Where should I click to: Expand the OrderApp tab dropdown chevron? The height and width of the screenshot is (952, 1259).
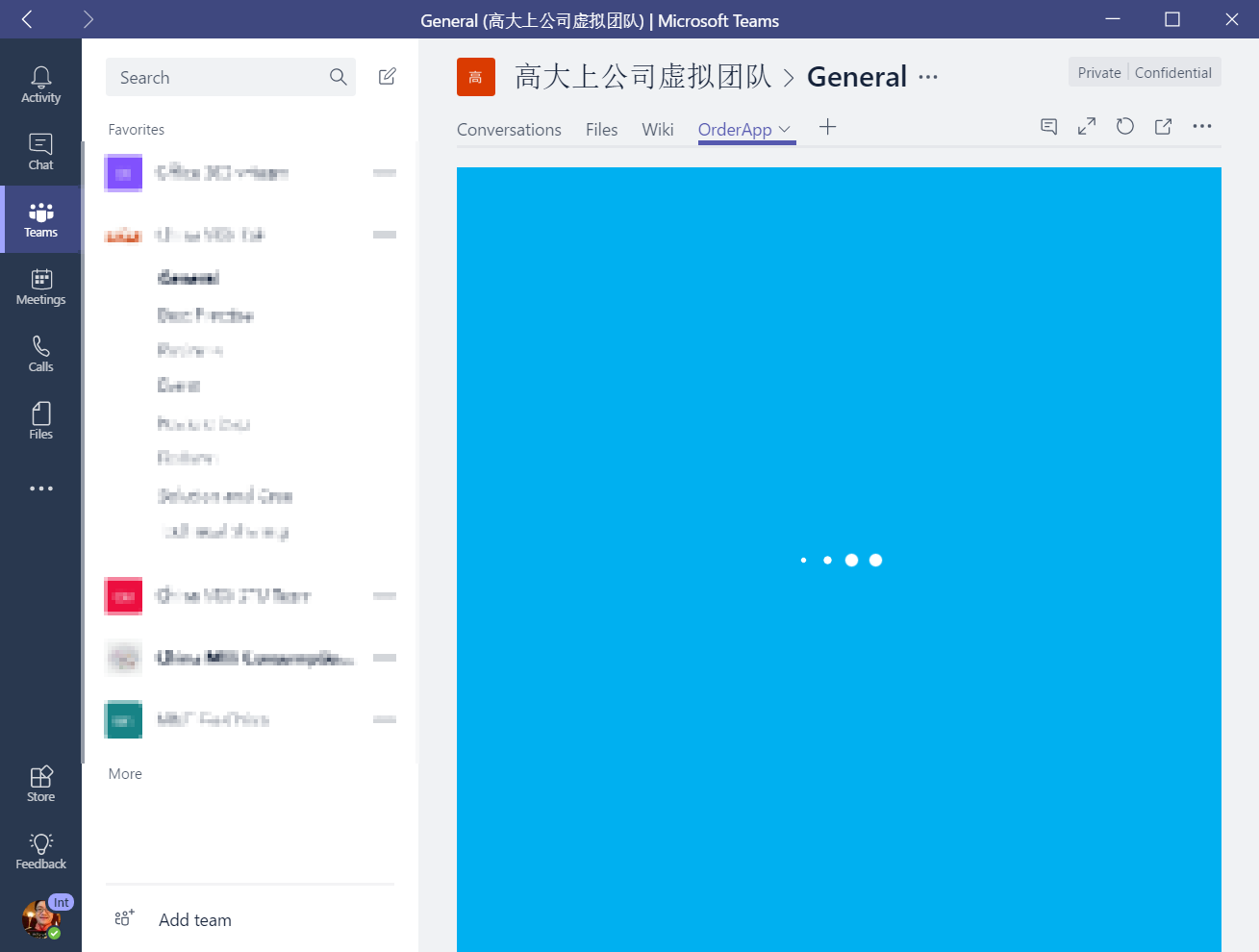click(785, 129)
